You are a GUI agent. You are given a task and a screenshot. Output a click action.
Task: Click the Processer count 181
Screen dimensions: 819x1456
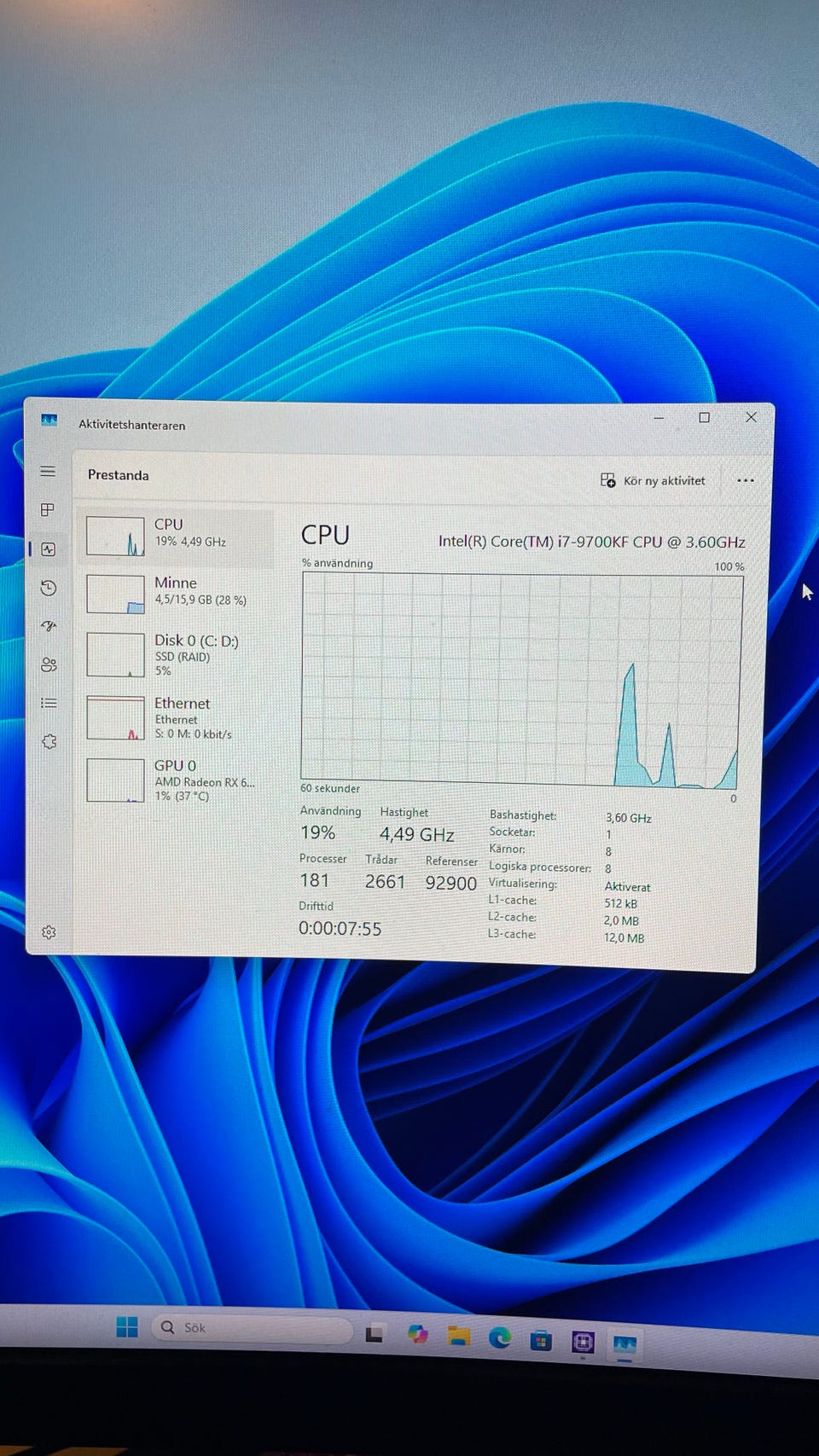coord(314,880)
